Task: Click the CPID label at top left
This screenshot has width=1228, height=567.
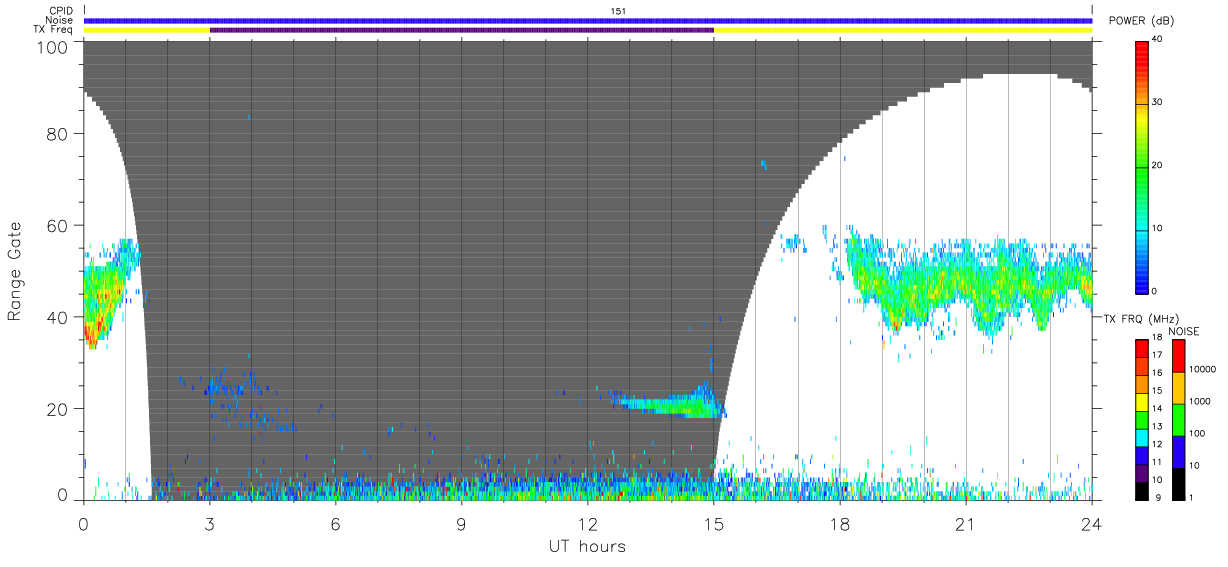Action: 61,11
